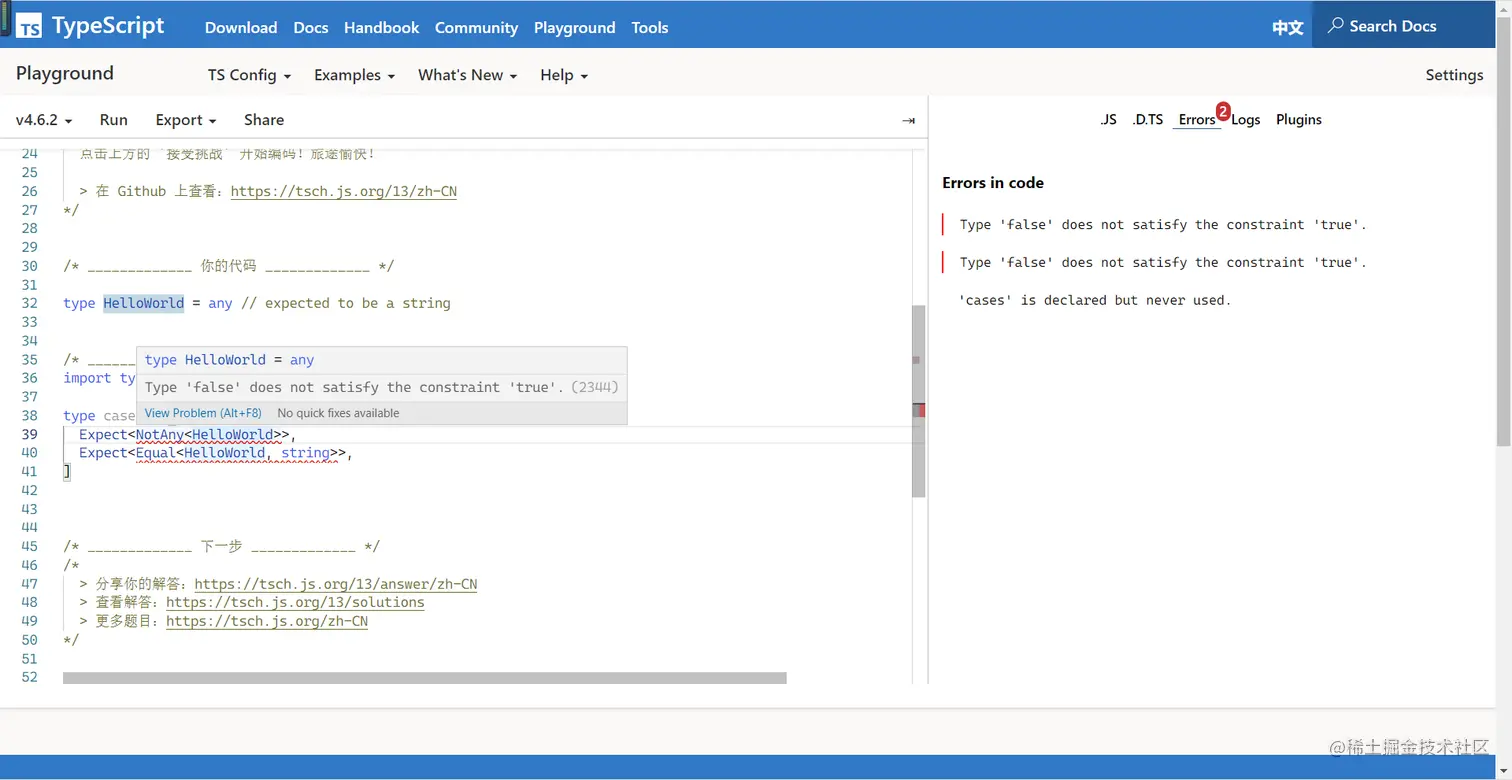Click the Share button

pyautogui.click(x=264, y=120)
